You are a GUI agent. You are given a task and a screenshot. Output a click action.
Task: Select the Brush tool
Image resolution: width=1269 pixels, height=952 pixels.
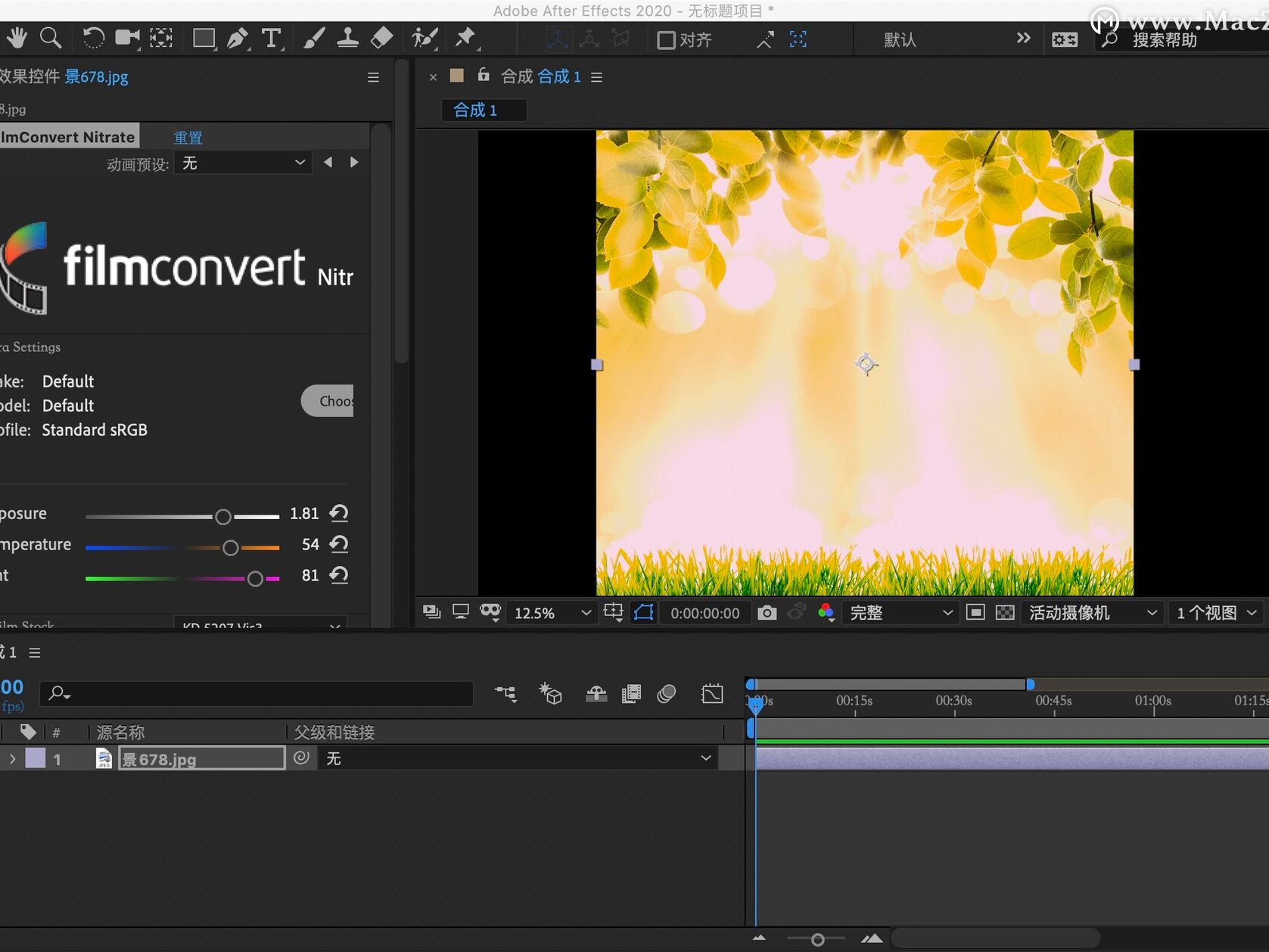click(313, 39)
